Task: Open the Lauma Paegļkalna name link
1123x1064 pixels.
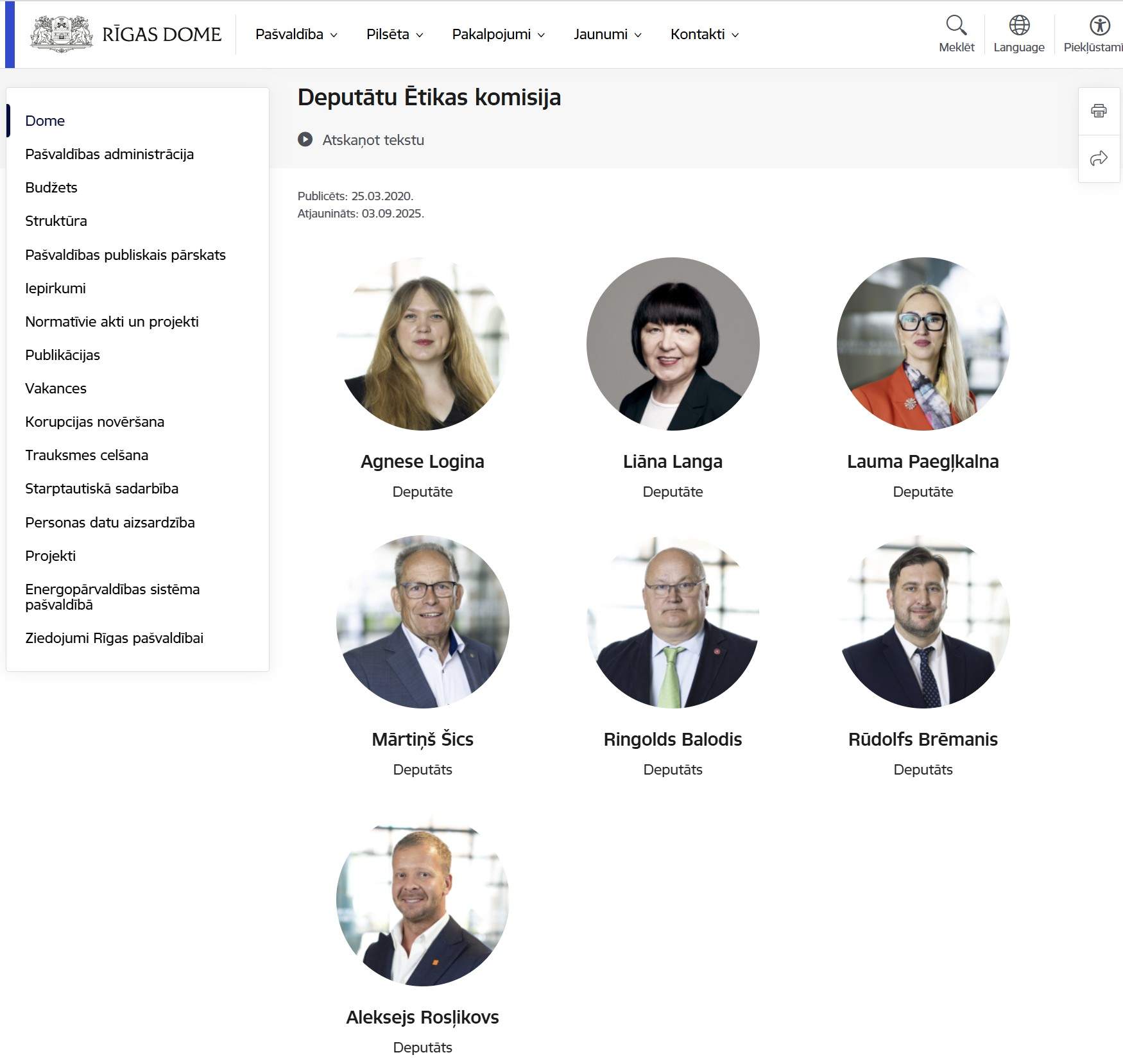Action: (922, 462)
